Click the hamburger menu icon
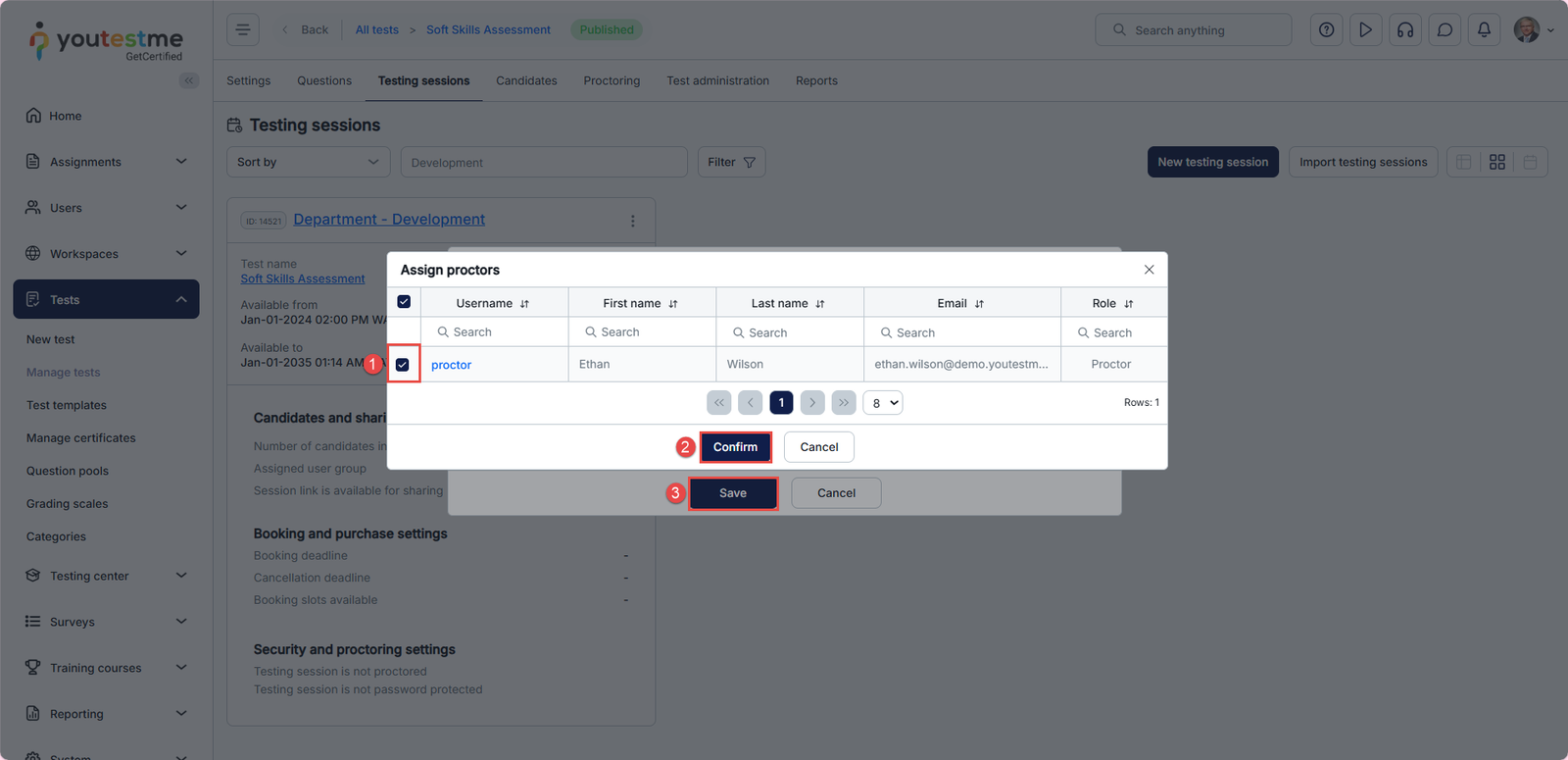The width and height of the screenshot is (1568, 760). 243,30
